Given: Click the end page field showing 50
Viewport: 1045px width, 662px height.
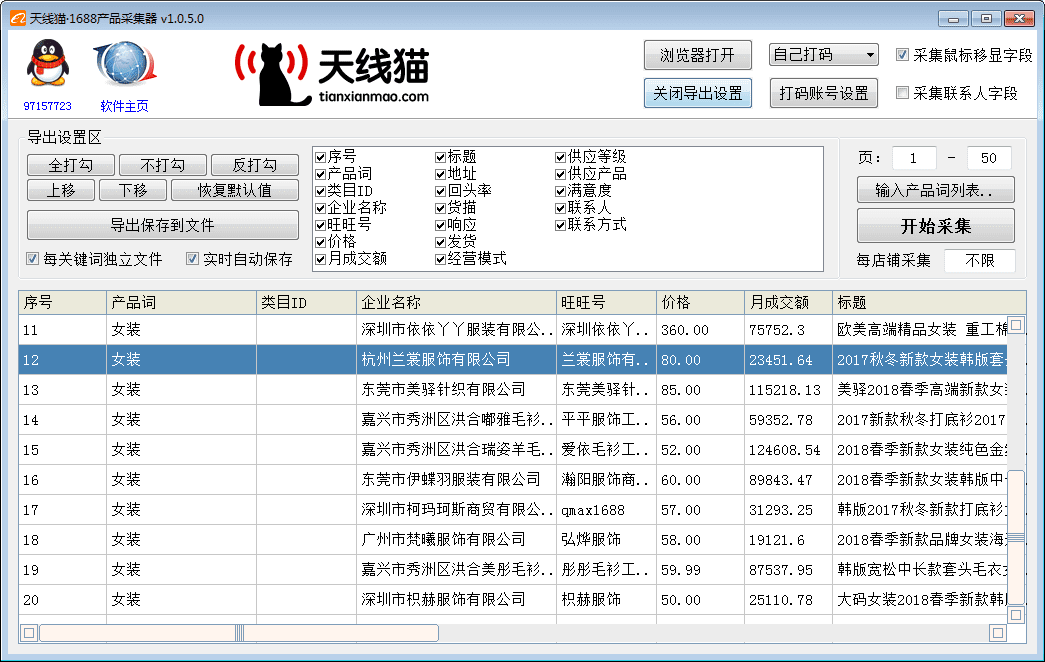Looking at the screenshot, I should [988, 158].
